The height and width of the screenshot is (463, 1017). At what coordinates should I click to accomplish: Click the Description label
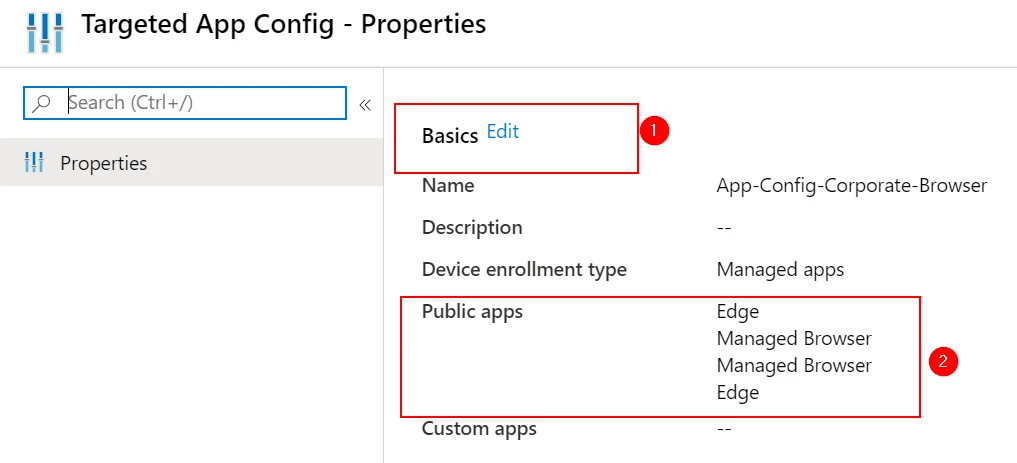472,228
